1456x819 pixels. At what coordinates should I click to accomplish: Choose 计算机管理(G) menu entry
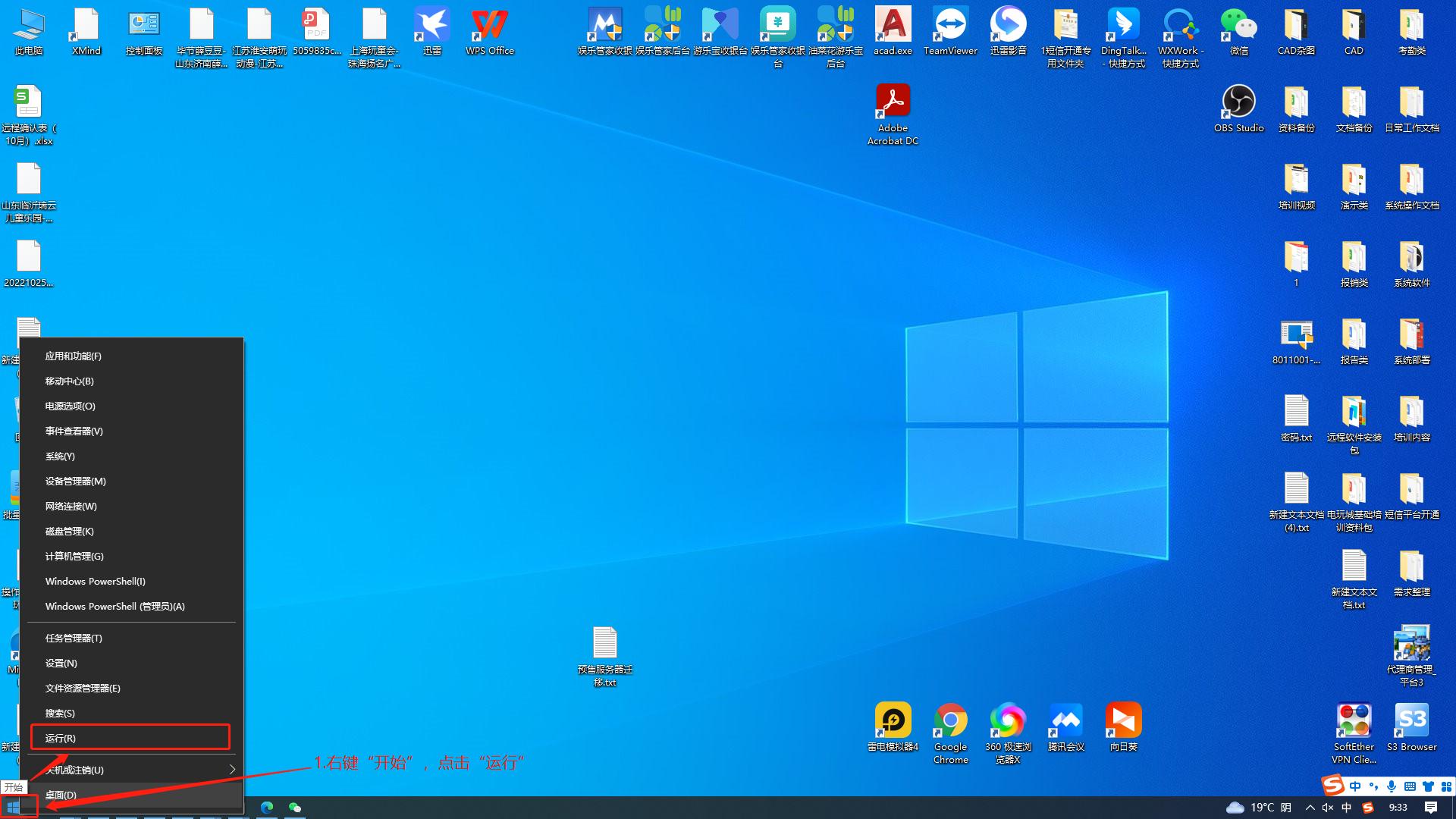tap(131, 556)
